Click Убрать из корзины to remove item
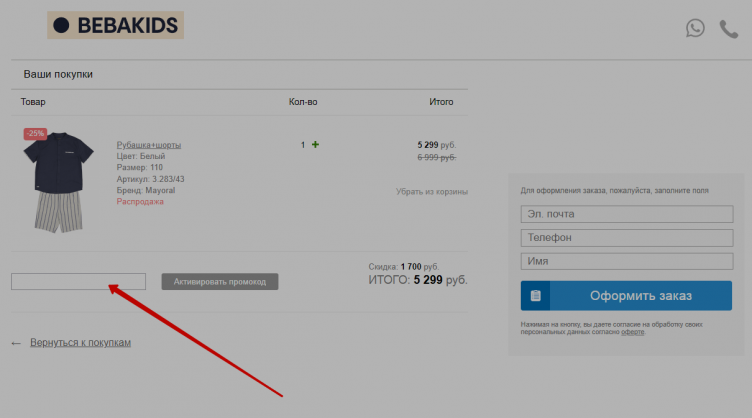This screenshot has height=418, width=752. [431, 191]
